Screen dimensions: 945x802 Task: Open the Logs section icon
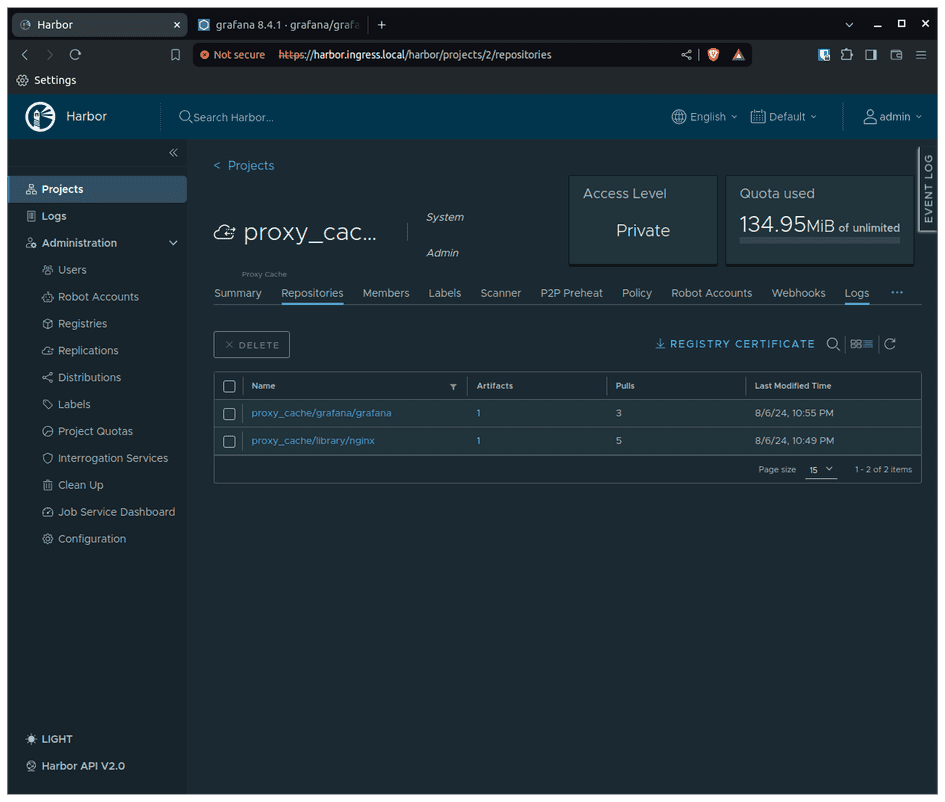(30, 215)
